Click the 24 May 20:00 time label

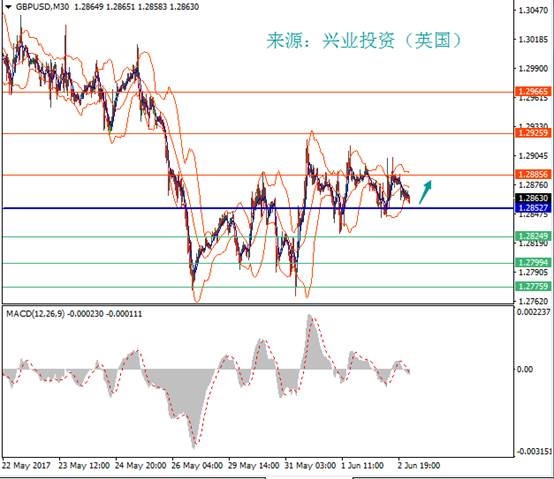[x=140, y=466]
